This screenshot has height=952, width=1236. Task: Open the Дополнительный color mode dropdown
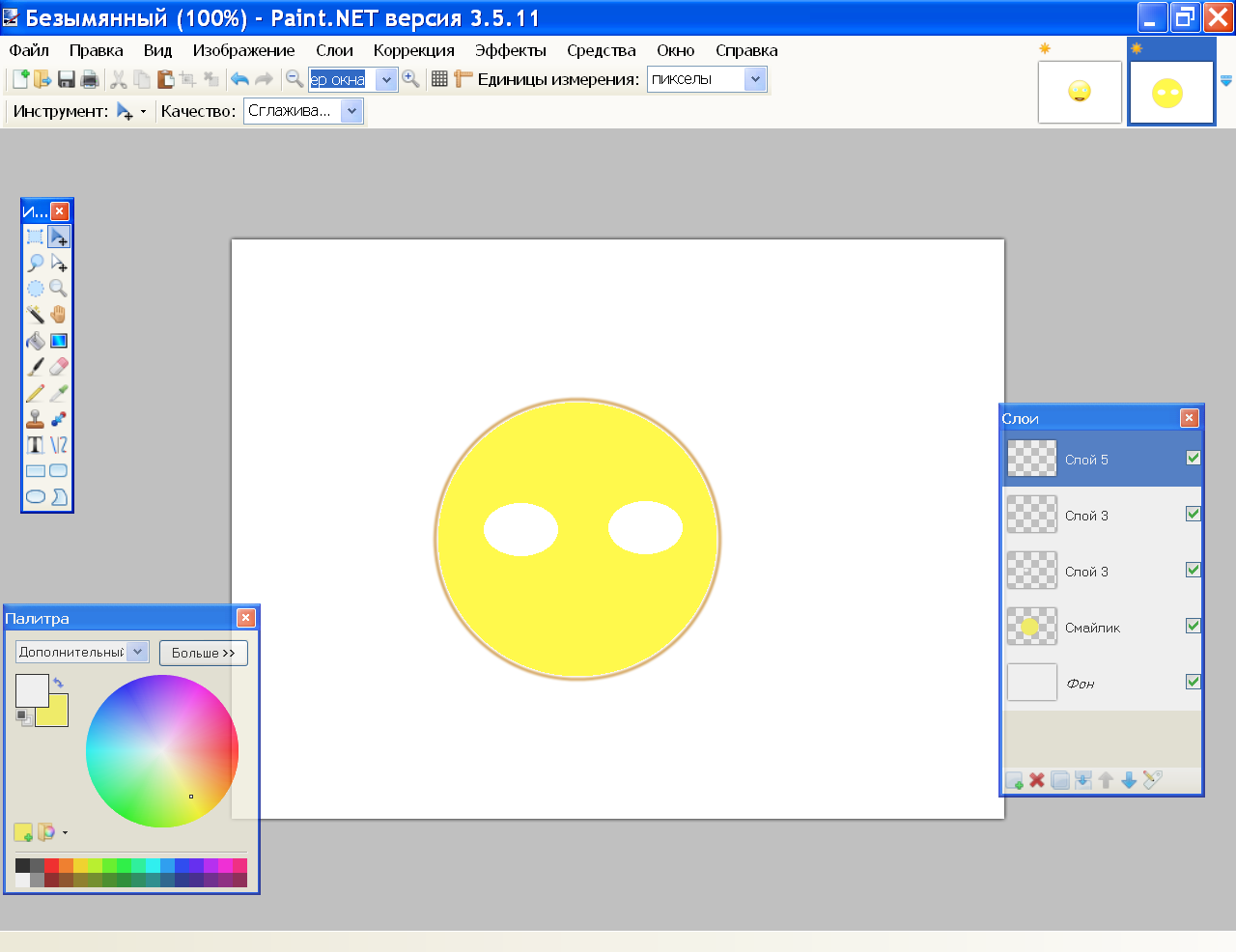point(138,652)
